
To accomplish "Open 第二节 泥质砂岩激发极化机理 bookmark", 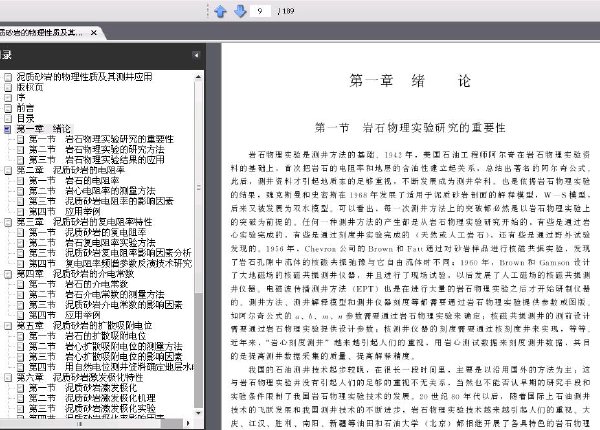I will (x=92, y=398).
